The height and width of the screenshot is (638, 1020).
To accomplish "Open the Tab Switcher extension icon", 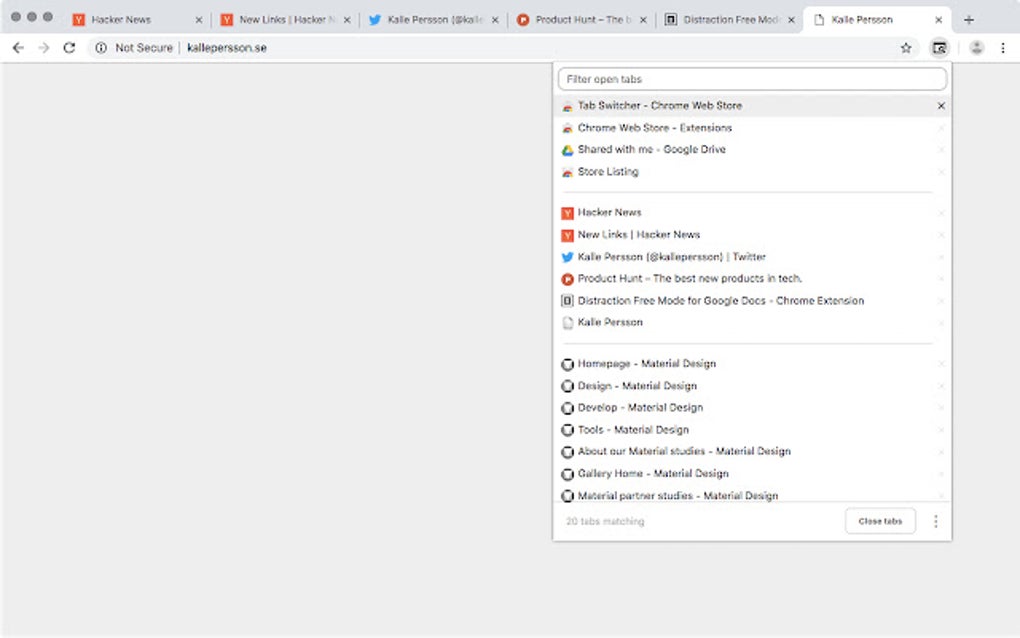I will tap(938, 47).
